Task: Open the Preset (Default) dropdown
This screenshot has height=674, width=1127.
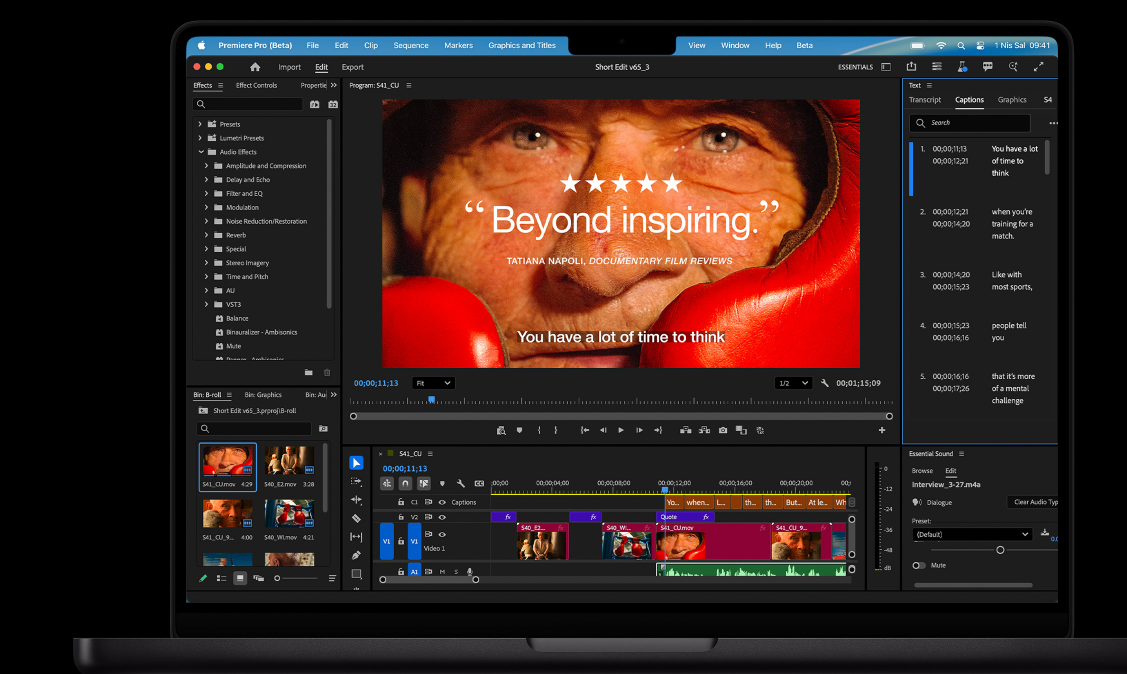Action: pos(971,534)
